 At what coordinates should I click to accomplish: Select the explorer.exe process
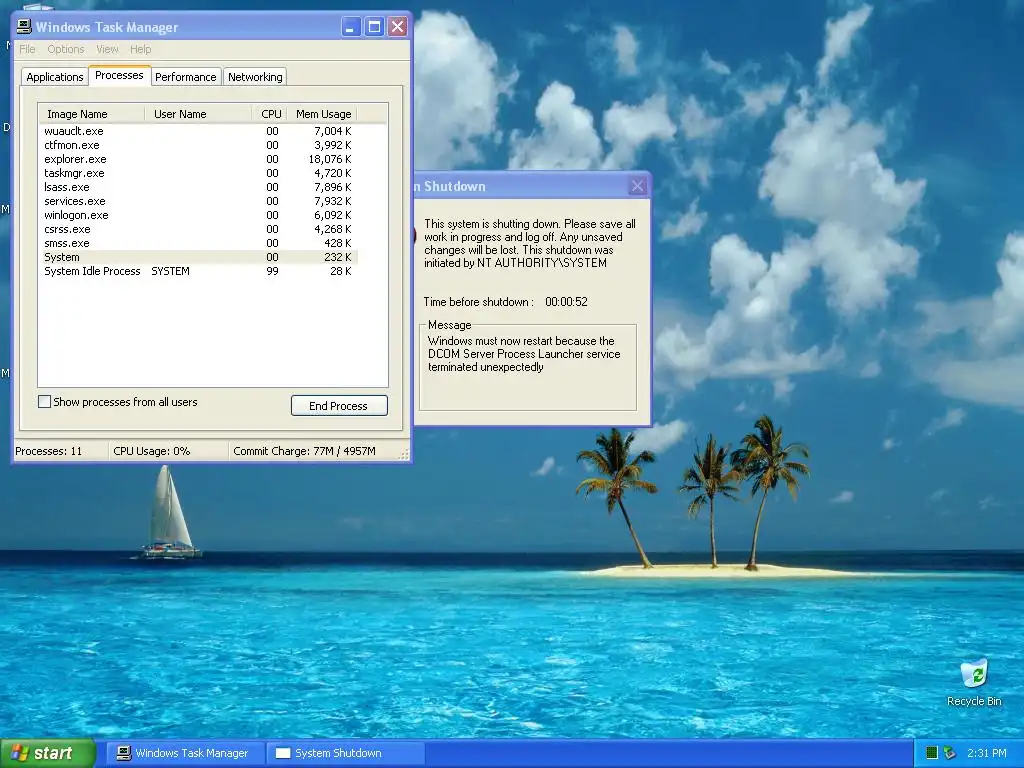click(x=199, y=159)
